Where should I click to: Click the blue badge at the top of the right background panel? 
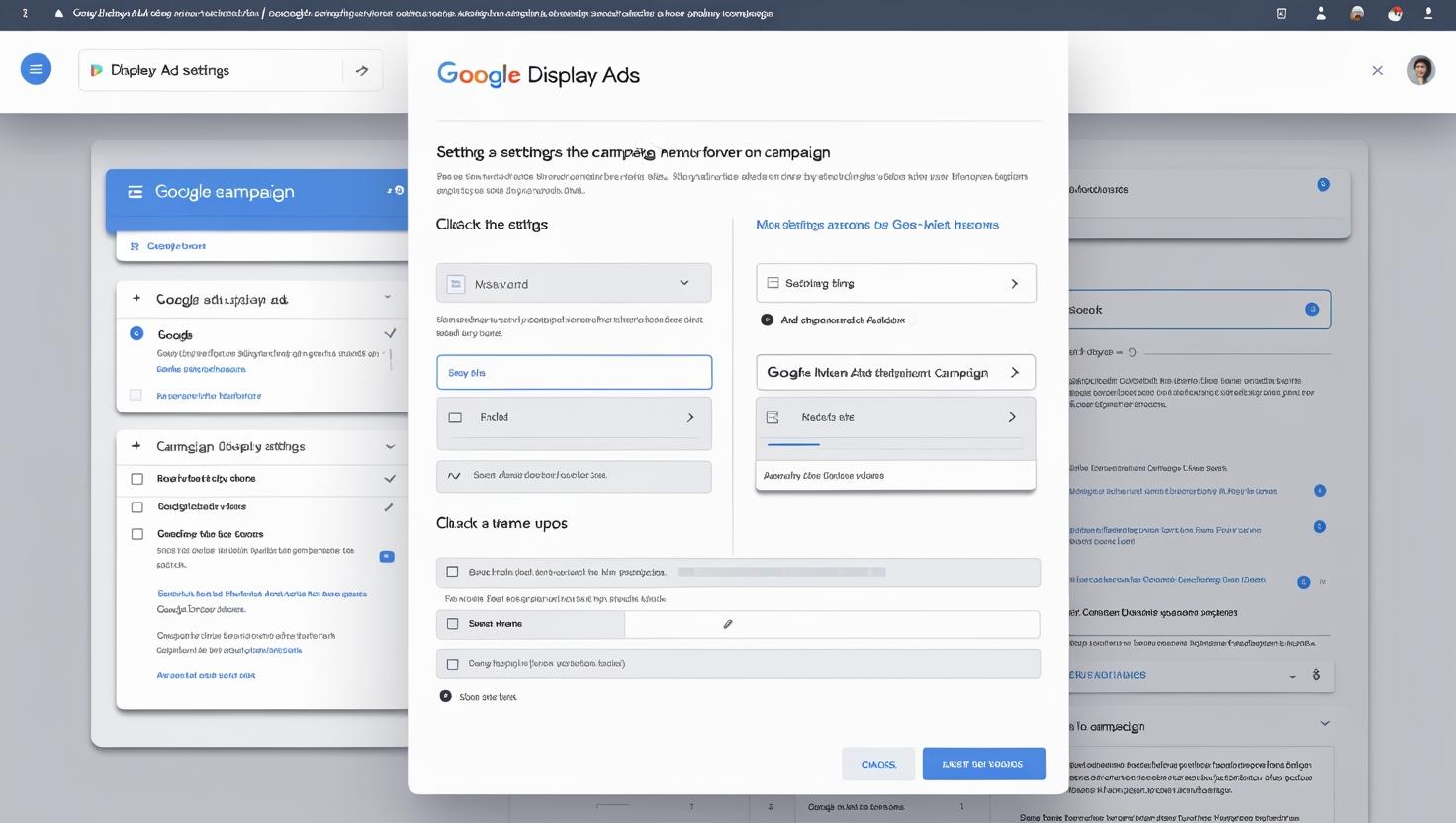pos(1323,185)
